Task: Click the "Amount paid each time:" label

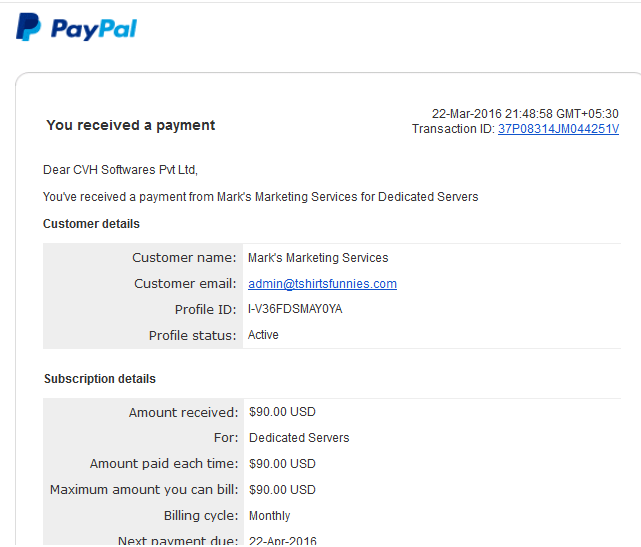Action: click(x=164, y=464)
